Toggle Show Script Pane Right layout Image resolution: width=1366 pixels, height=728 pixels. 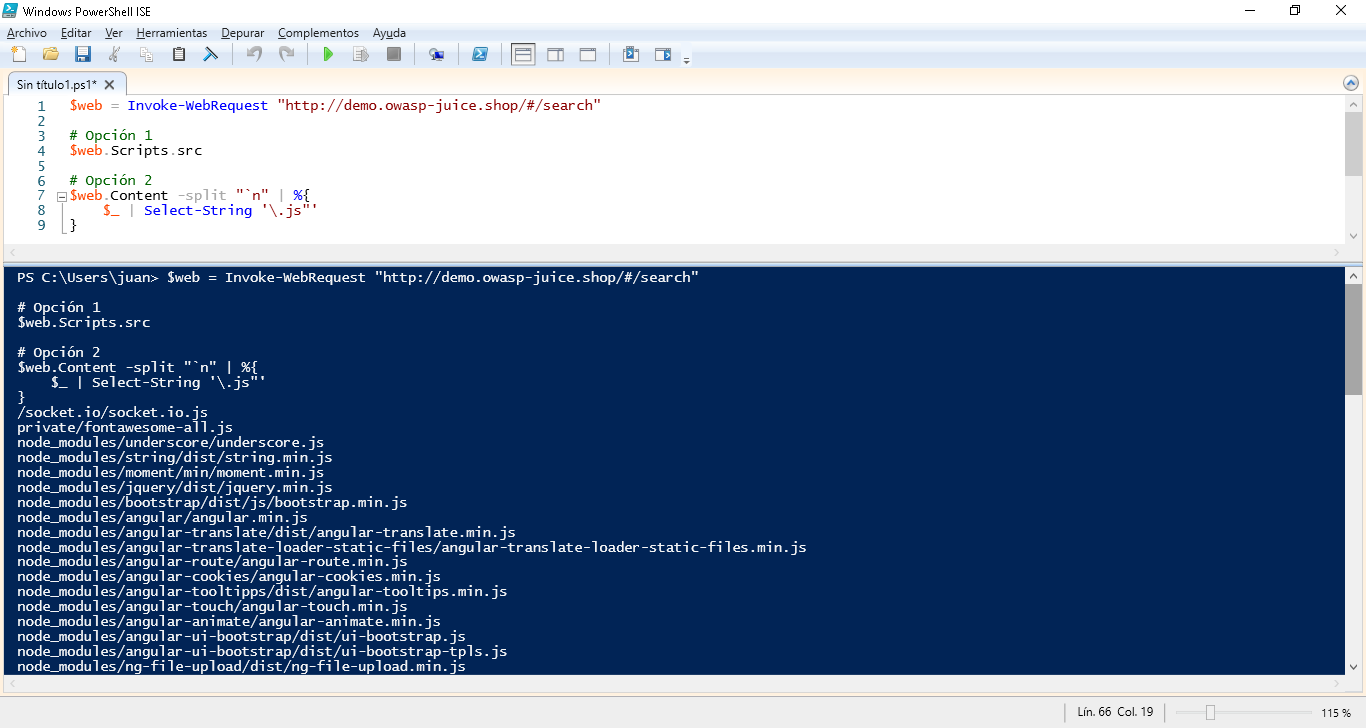tap(555, 54)
